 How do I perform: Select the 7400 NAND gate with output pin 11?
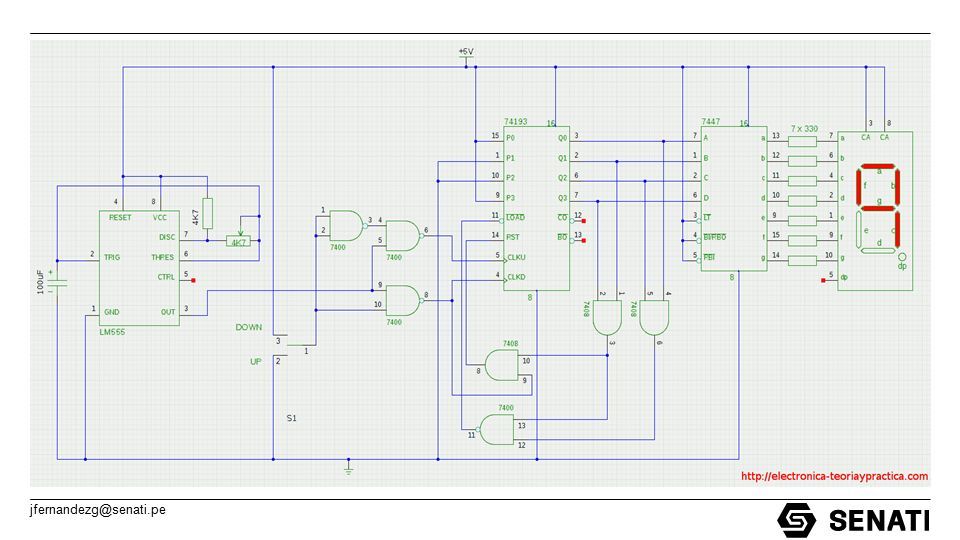(497, 430)
